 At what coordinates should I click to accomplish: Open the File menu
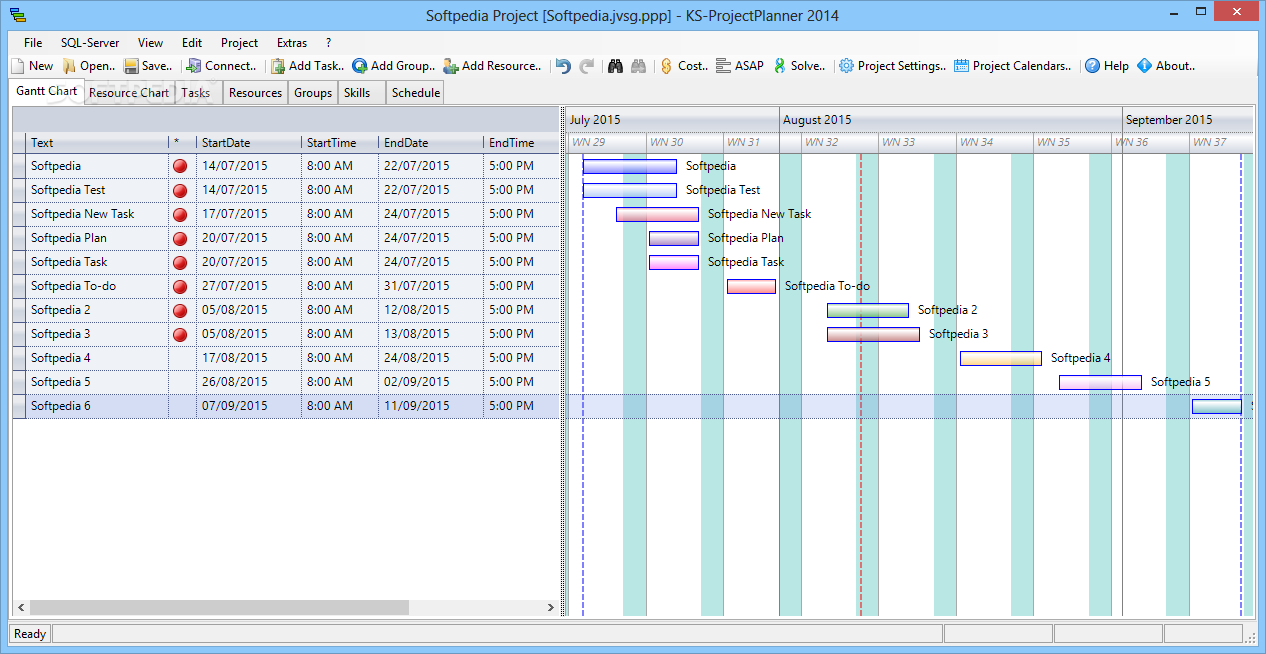click(x=33, y=43)
